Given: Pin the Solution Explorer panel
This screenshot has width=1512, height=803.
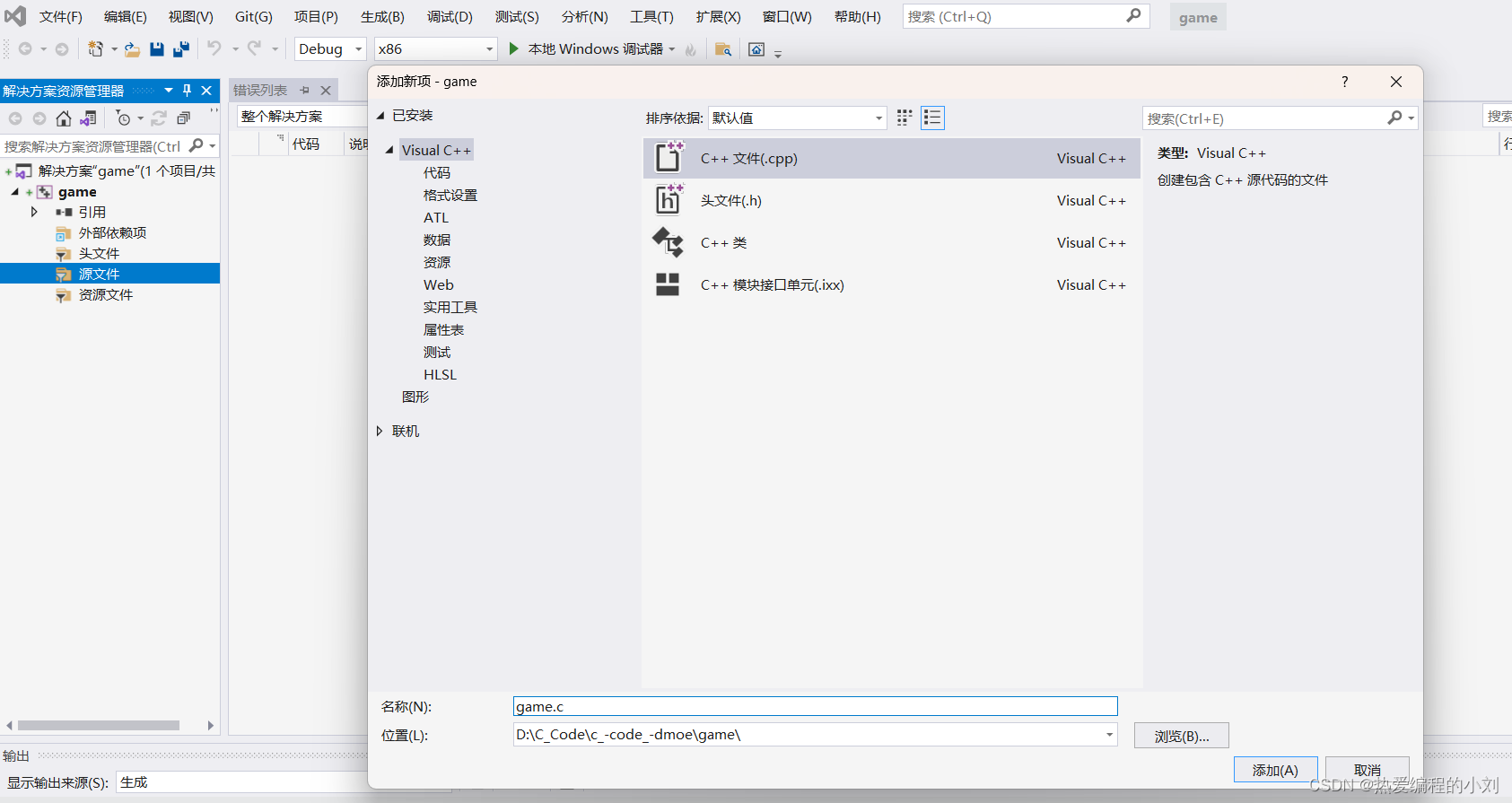Looking at the screenshot, I should 187,91.
